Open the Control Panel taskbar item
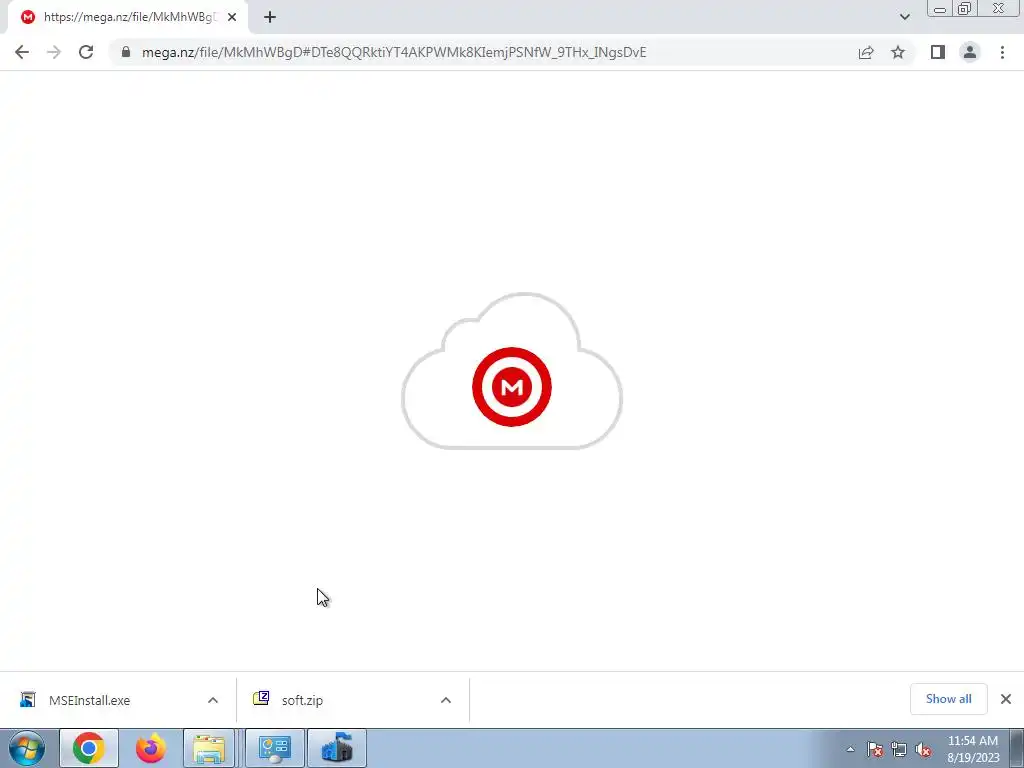 pos(274,748)
